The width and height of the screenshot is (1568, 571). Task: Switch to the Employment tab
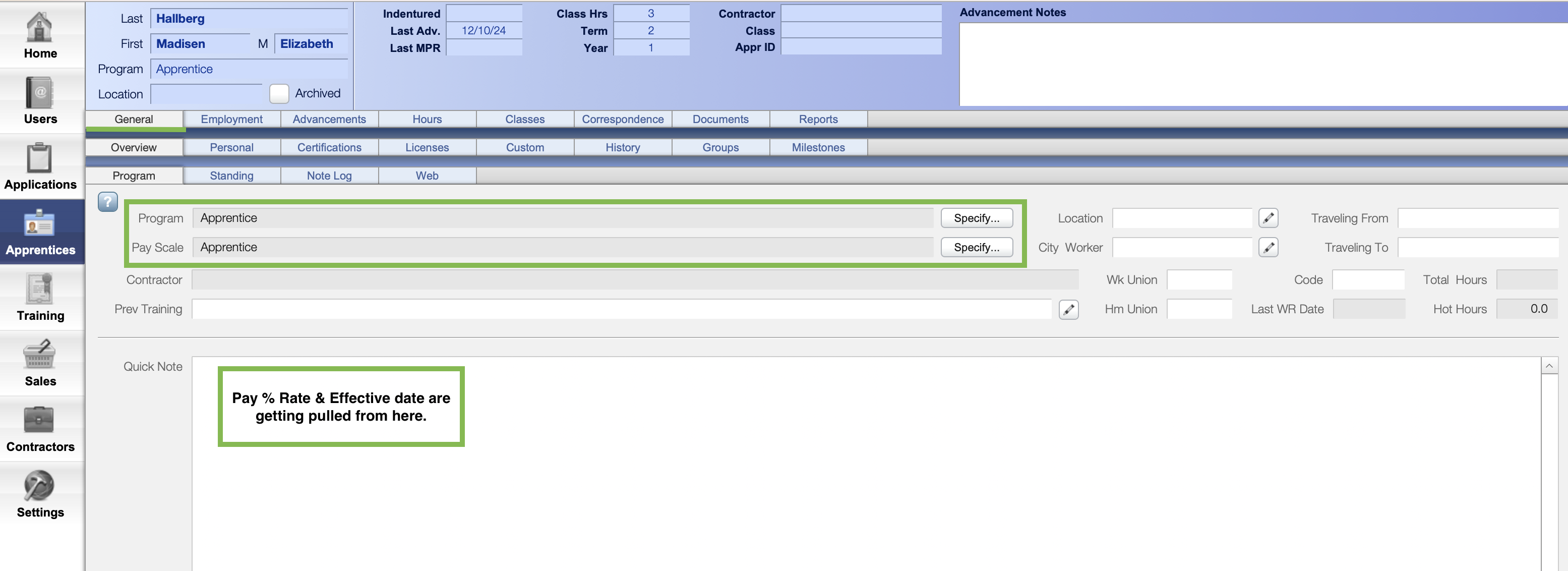click(231, 119)
